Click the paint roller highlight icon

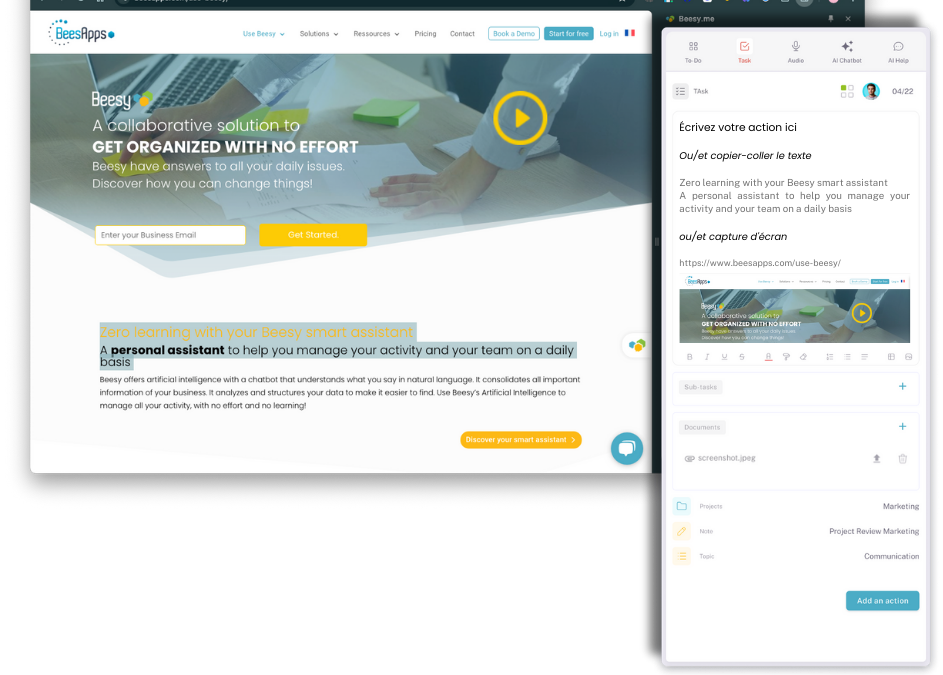tap(785, 357)
